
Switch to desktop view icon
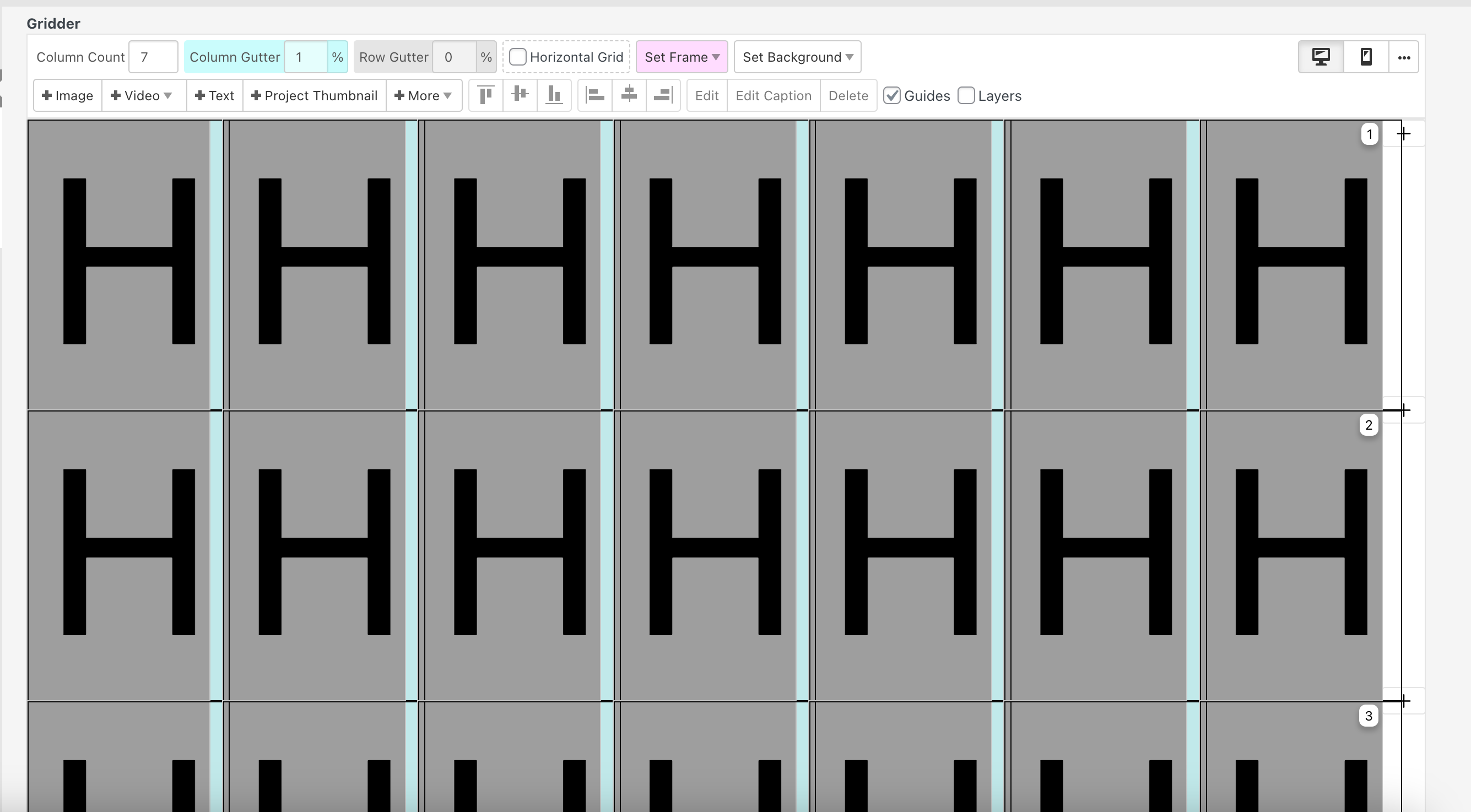1321,57
